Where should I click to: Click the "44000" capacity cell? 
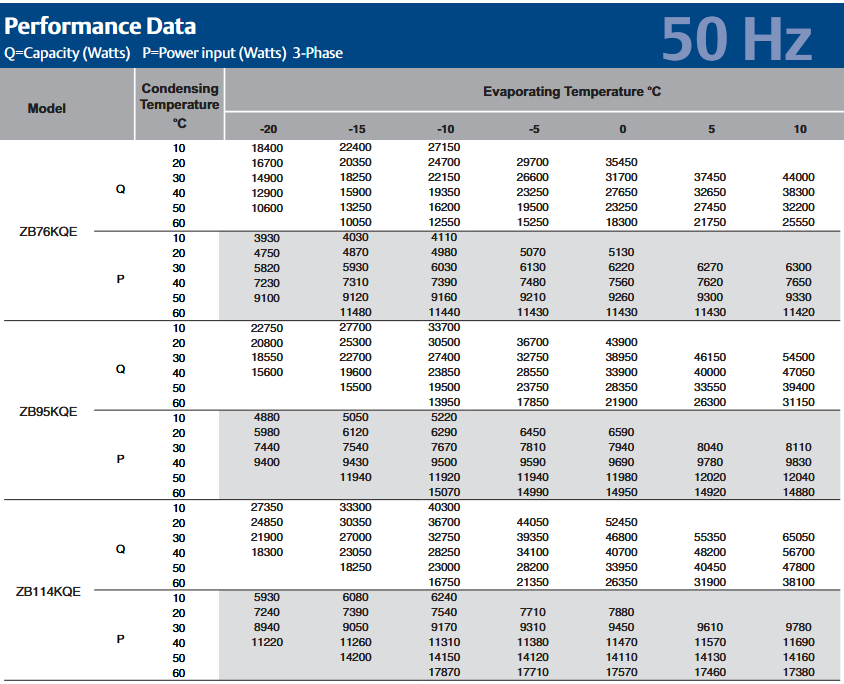[x=798, y=177]
